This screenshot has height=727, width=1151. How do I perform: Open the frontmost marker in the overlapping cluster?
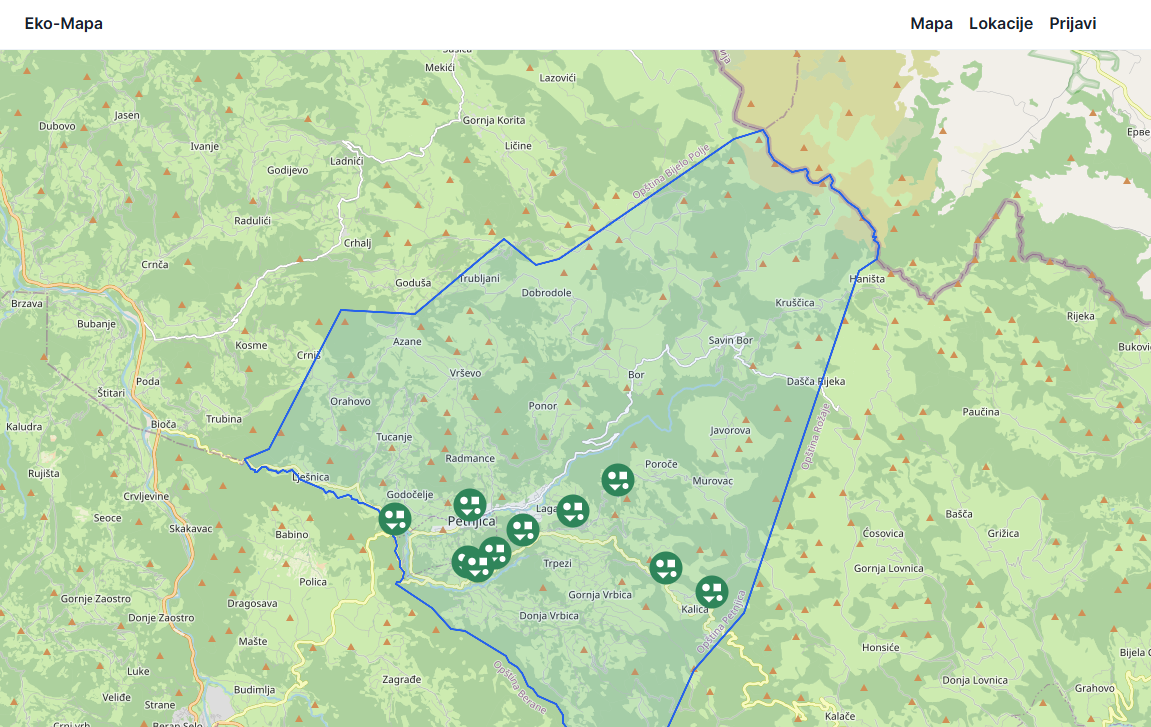[x=478, y=566]
